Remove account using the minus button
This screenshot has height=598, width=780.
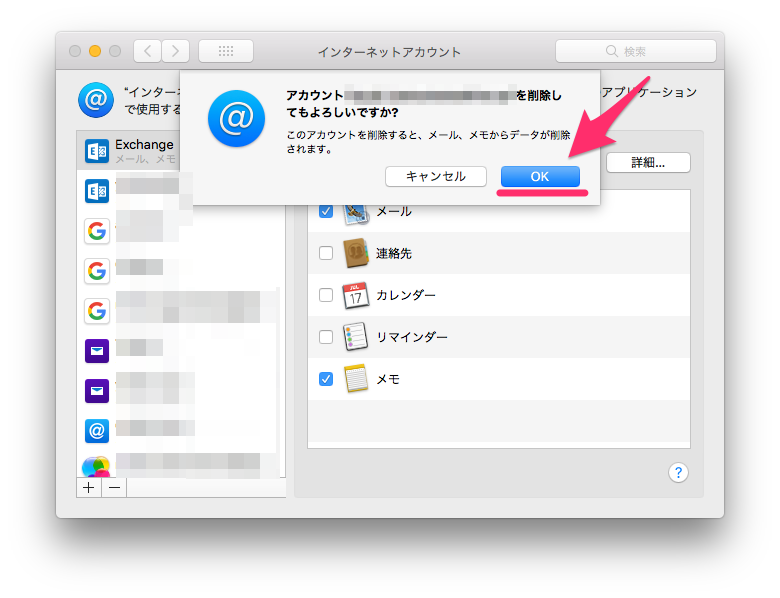tap(114, 487)
